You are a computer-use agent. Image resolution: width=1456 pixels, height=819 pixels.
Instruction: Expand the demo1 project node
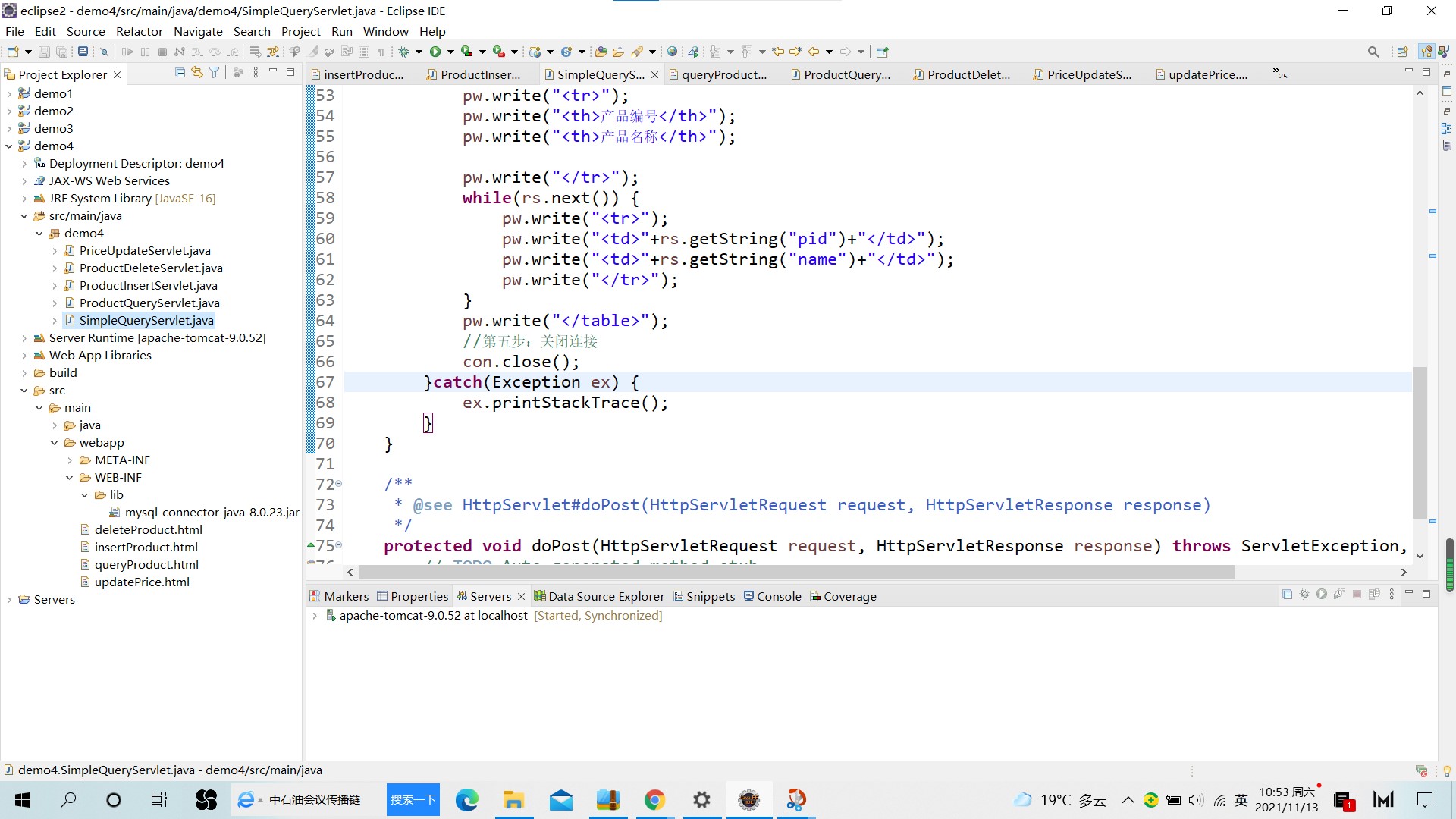[9, 93]
